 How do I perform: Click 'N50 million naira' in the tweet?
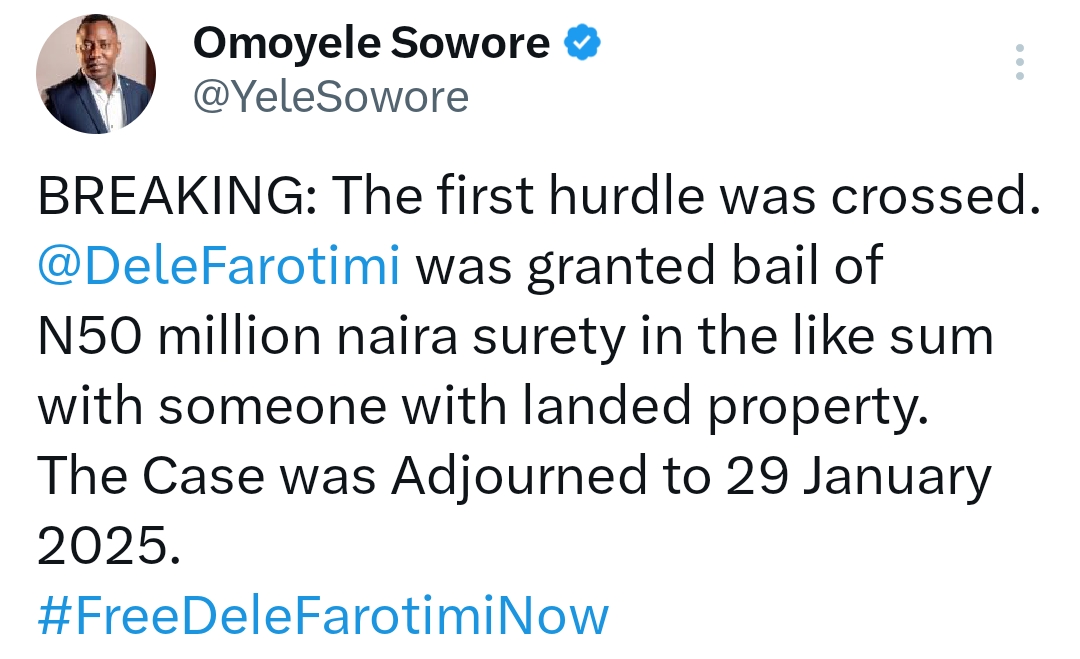point(248,337)
